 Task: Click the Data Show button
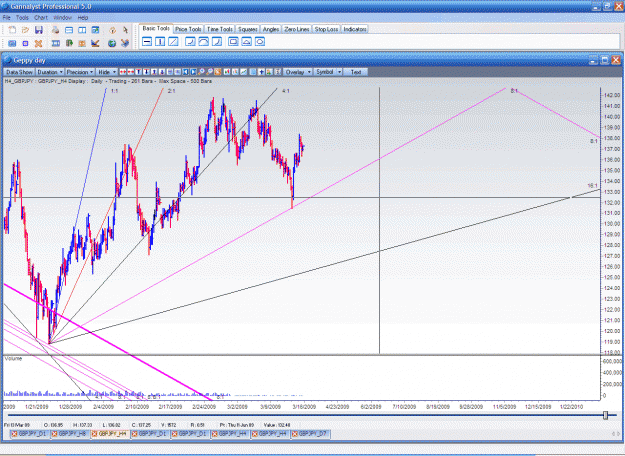coord(19,72)
